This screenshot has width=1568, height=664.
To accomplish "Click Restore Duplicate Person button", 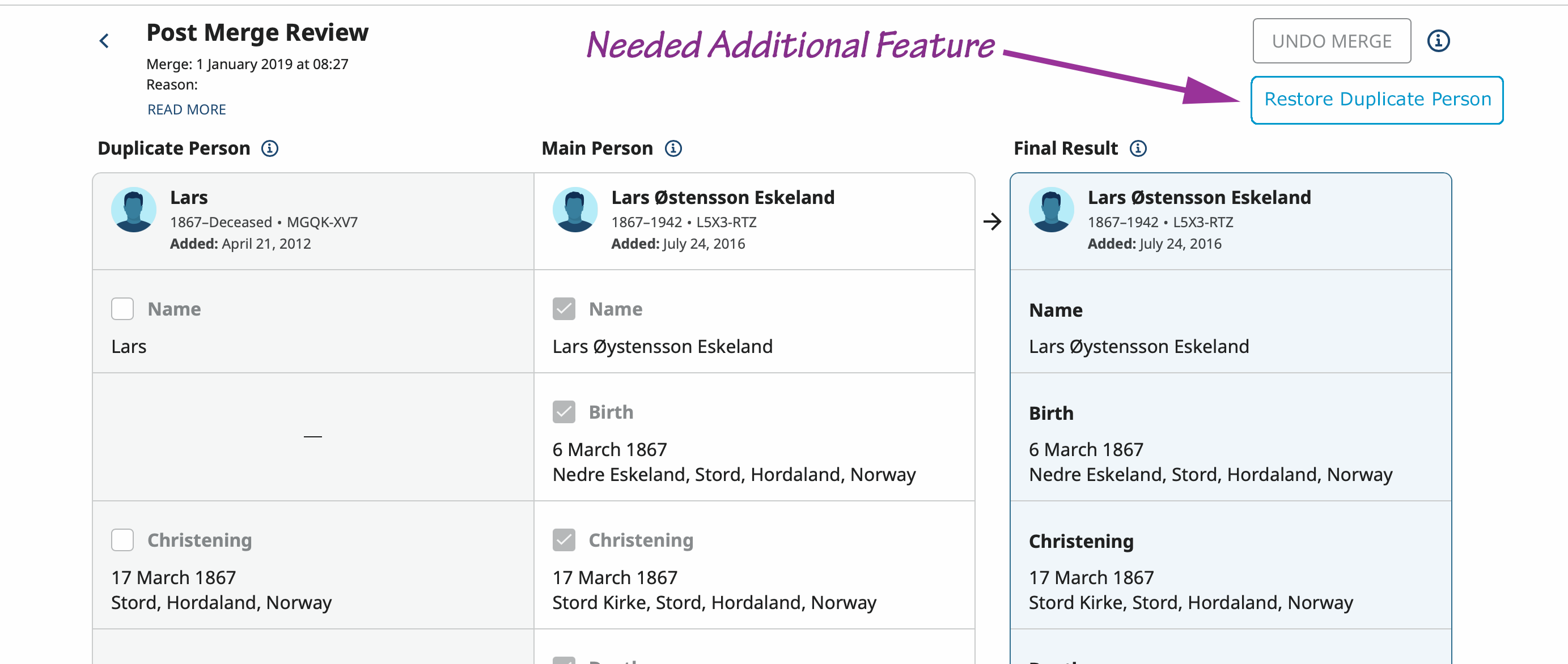I will (1378, 100).
